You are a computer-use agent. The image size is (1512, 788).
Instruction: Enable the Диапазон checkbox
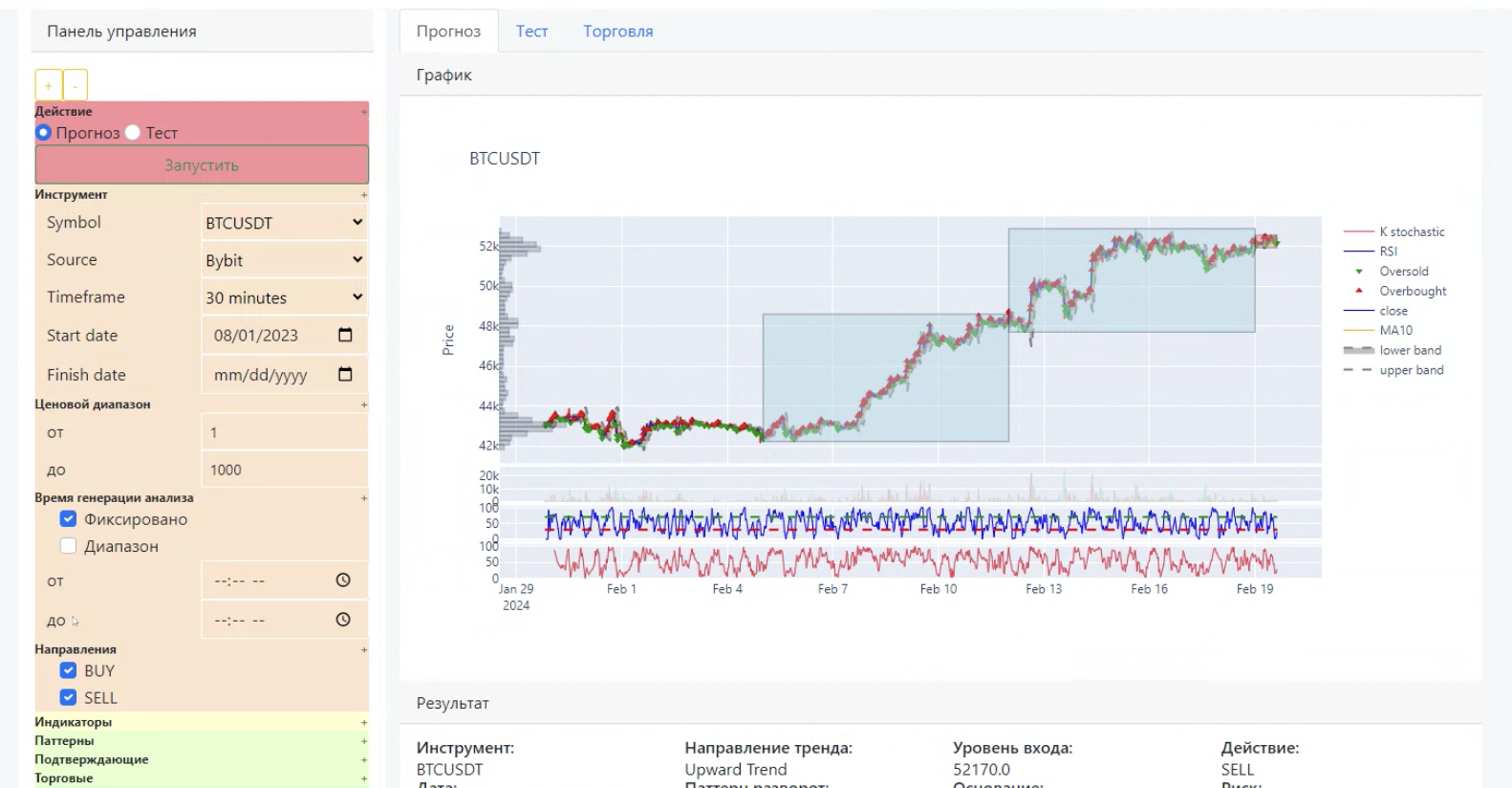pos(68,546)
